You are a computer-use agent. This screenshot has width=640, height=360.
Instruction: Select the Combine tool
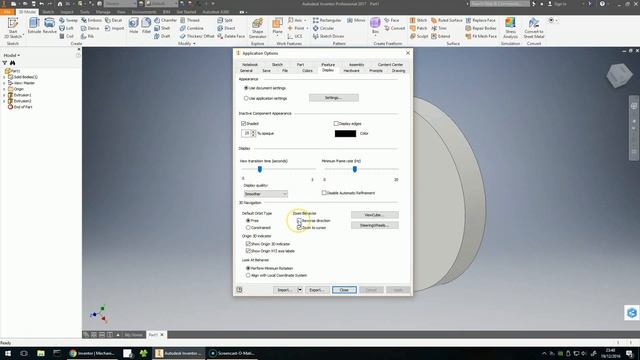pyautogui.click(x=191, y=28)
